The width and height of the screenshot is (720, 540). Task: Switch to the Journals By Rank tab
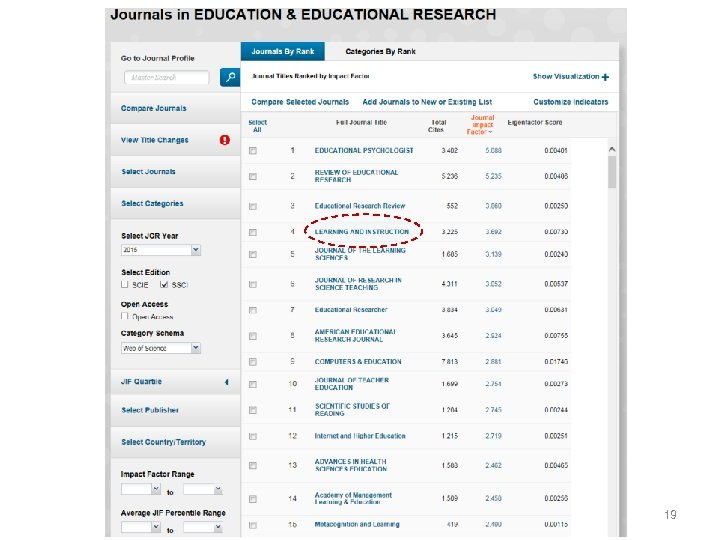[283, 51]
